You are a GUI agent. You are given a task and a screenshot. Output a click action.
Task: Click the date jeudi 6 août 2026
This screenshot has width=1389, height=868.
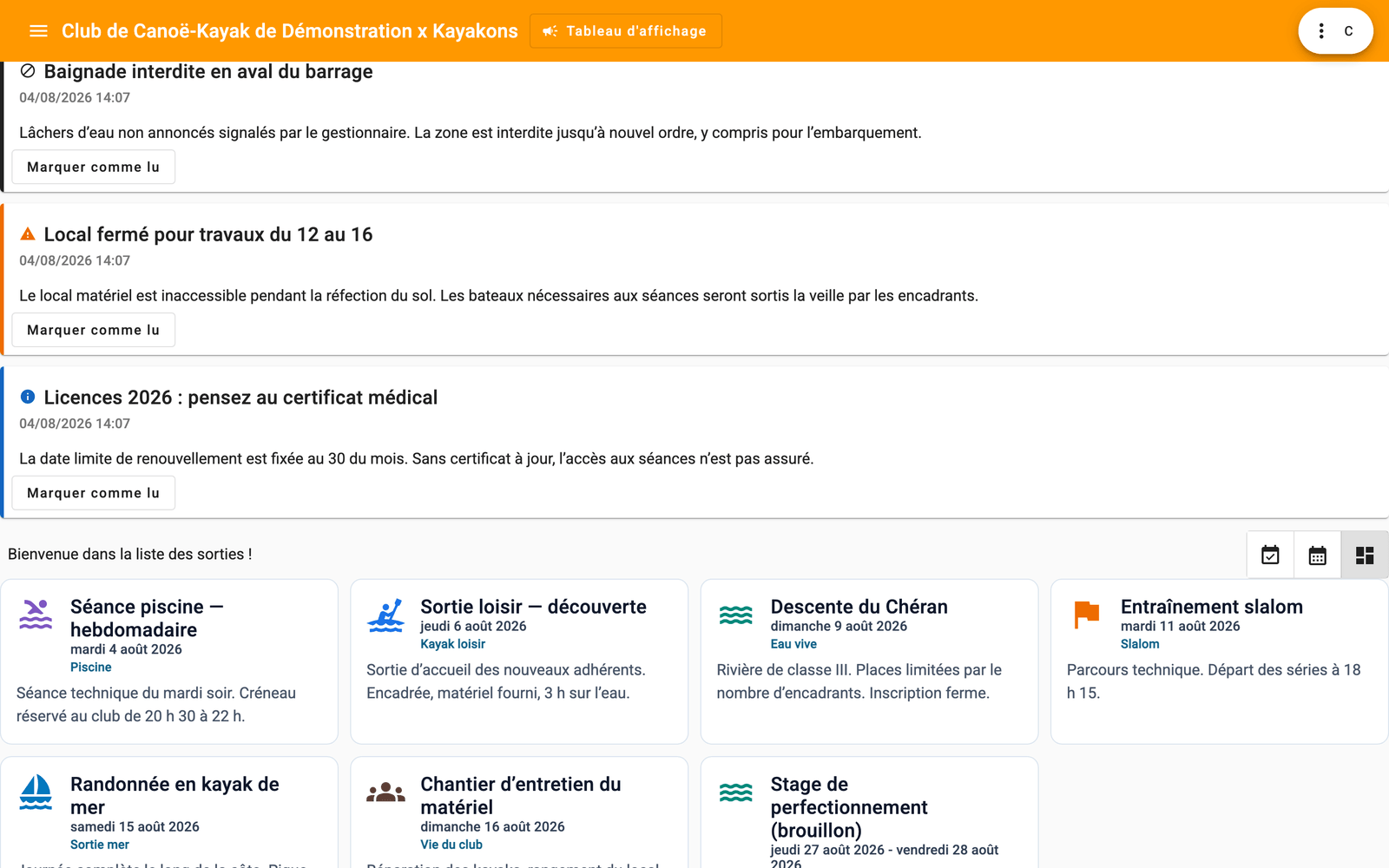click(x=473, y=626)
